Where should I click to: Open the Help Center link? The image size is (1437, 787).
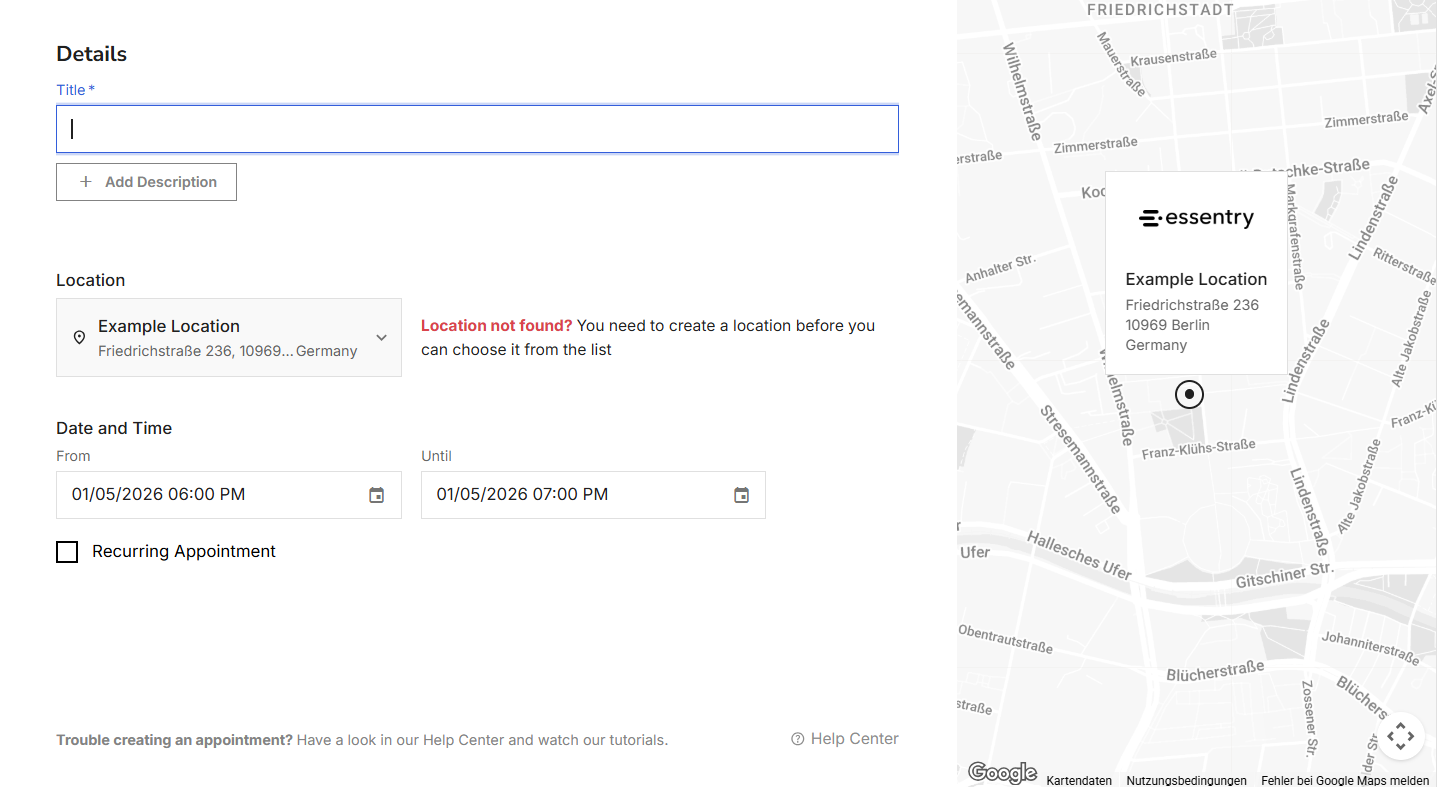845,739
